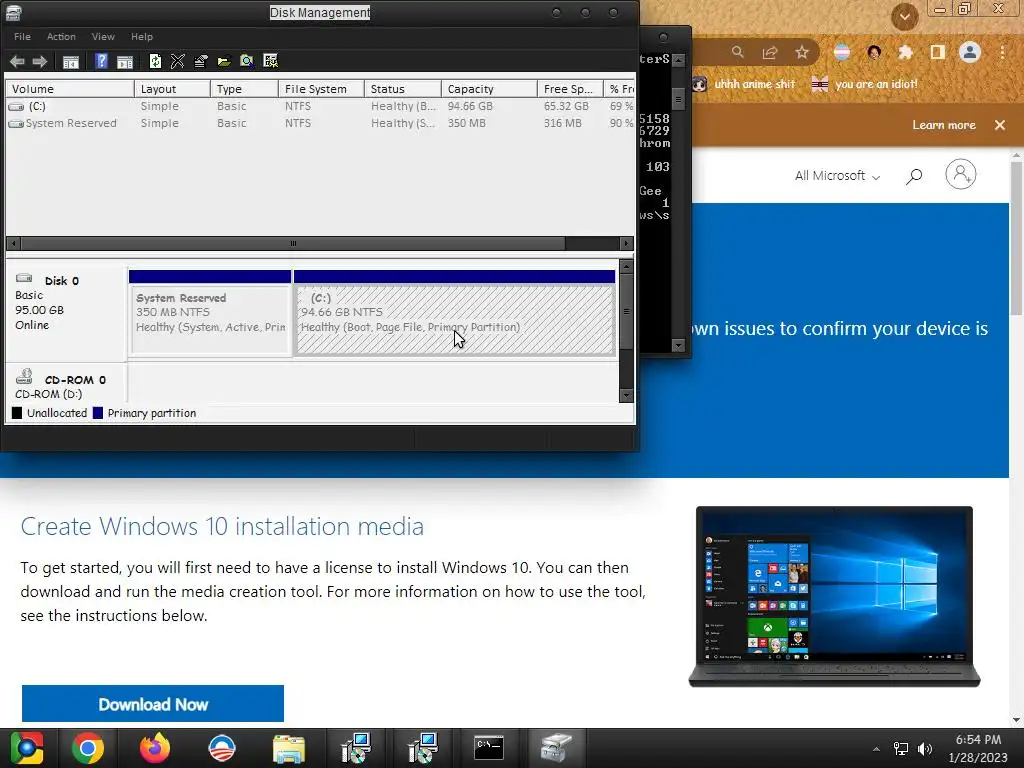Screen dimensions: 1024x768
Task: Click the striped egg extension icon in Chrome
Action: [x=842, y=52]
